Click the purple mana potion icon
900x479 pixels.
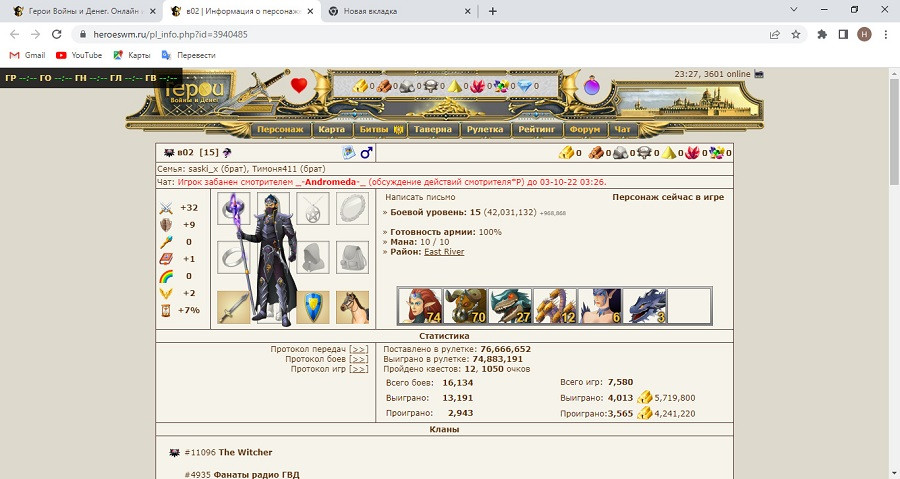coord(592,86)
